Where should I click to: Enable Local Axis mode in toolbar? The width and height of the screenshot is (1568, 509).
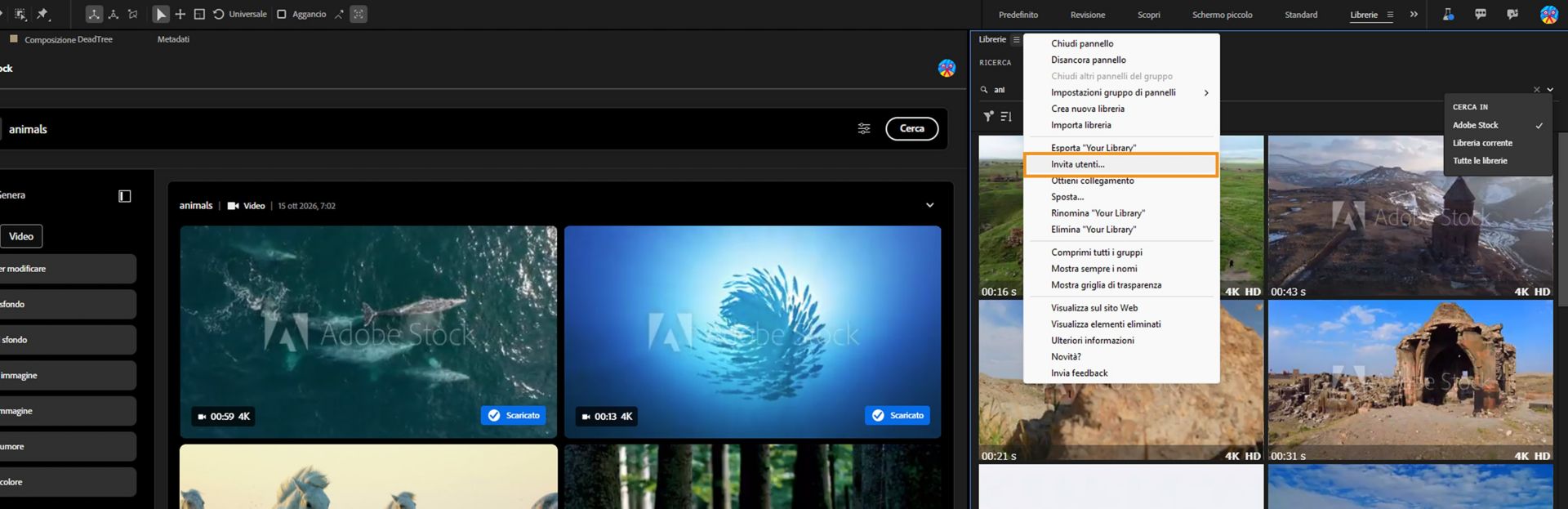point(95,14)
